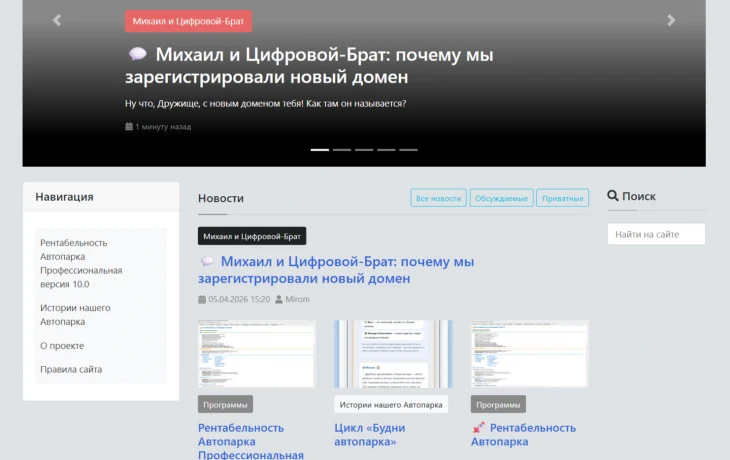Click the 'Навигация' panel header
This screenshot has width=730, height=460.
coord(101,196)
